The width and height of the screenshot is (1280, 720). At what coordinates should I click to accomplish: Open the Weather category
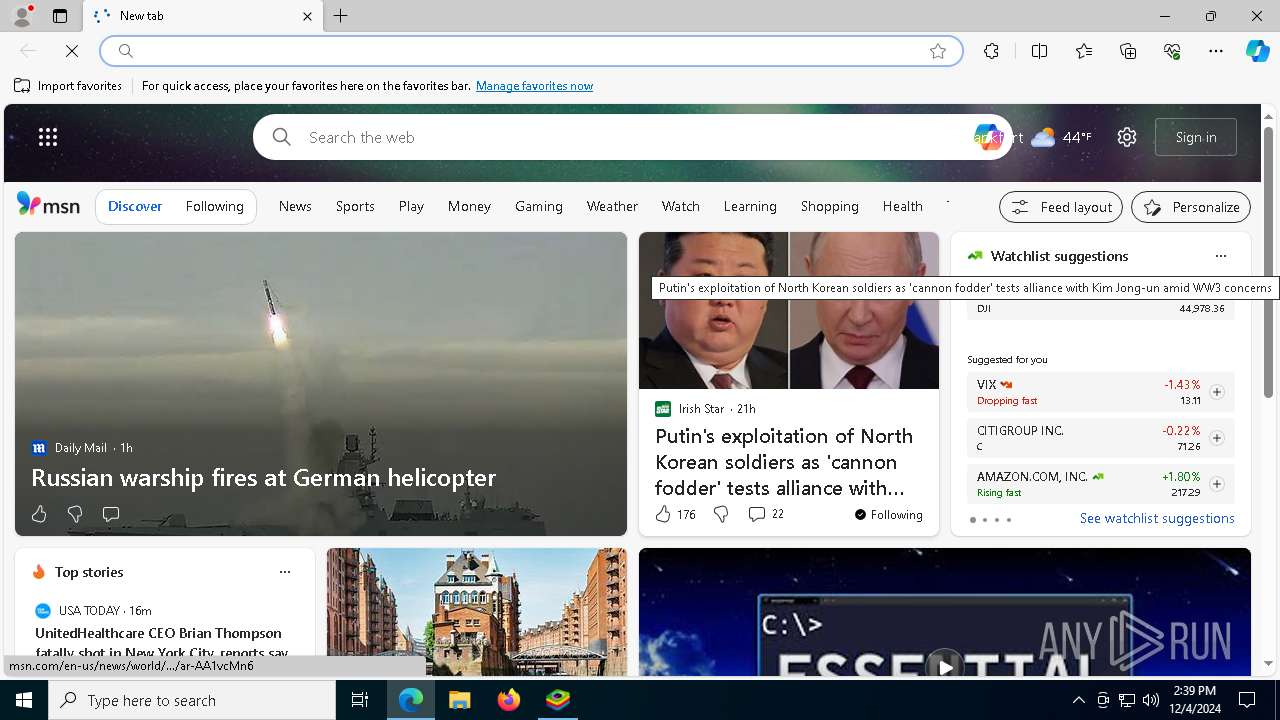(x=612, y=206)
